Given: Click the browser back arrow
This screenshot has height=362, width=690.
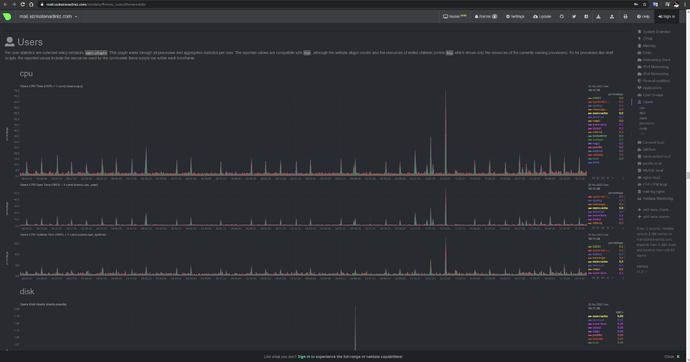Looking at the screenshot, I should 5,4.
